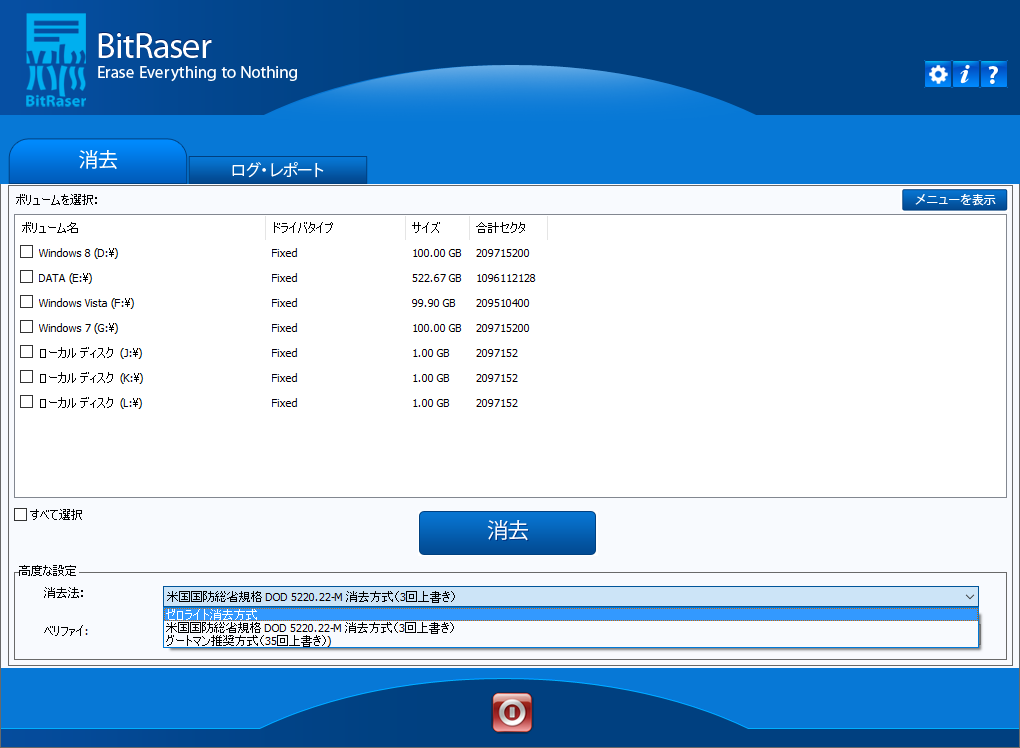The width and height of the screenshot is (1020, 748).
Task: Click the BitRaser logo icon
Action: pyautogui.click(x=55, y=60)
